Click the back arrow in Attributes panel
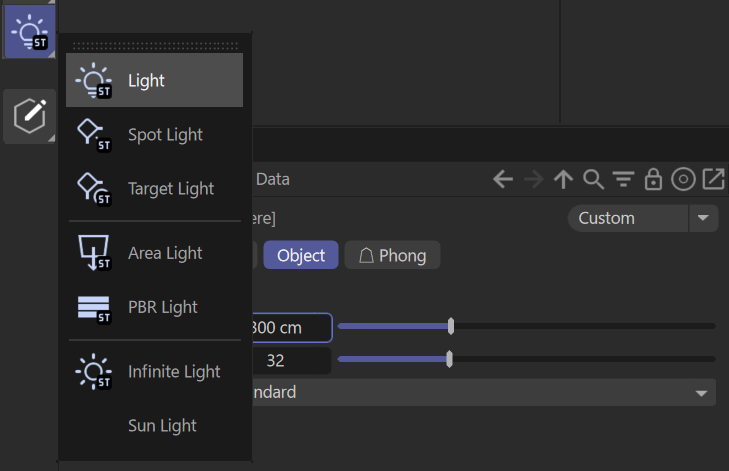 coord(503,180)
